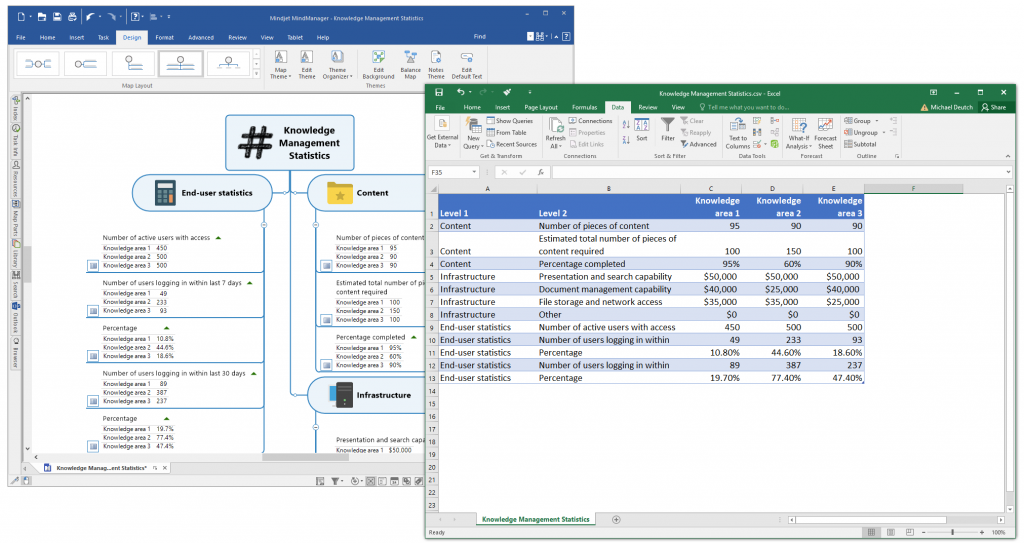Click the Insert Function fx icon
1024x543 pixels.
pos(541,173)
